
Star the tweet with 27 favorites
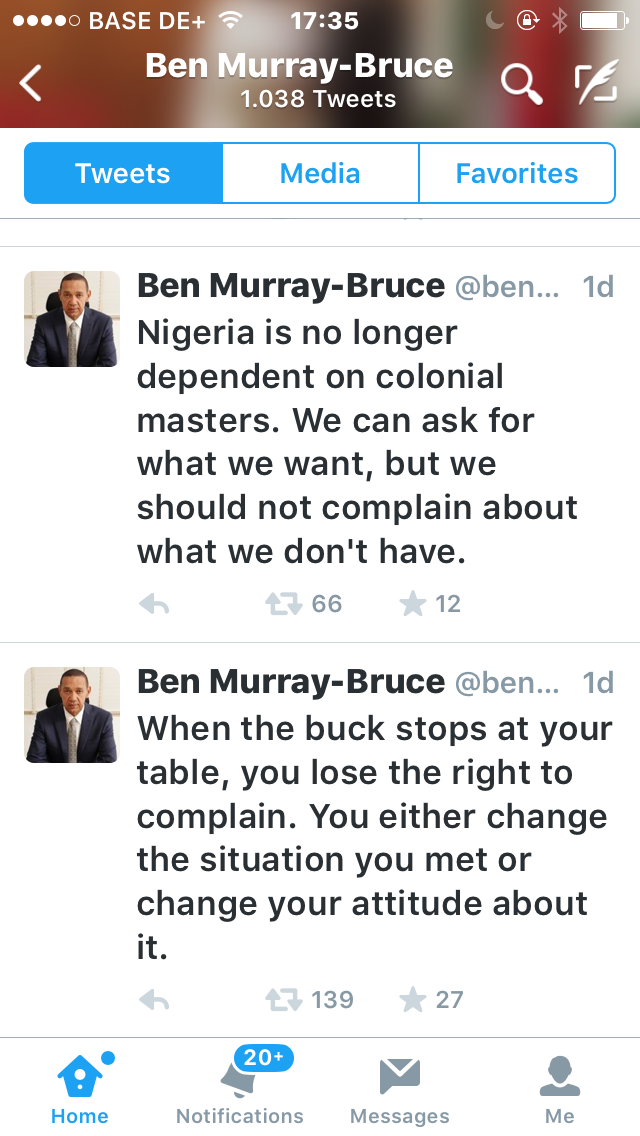(x=413, y=1000)
